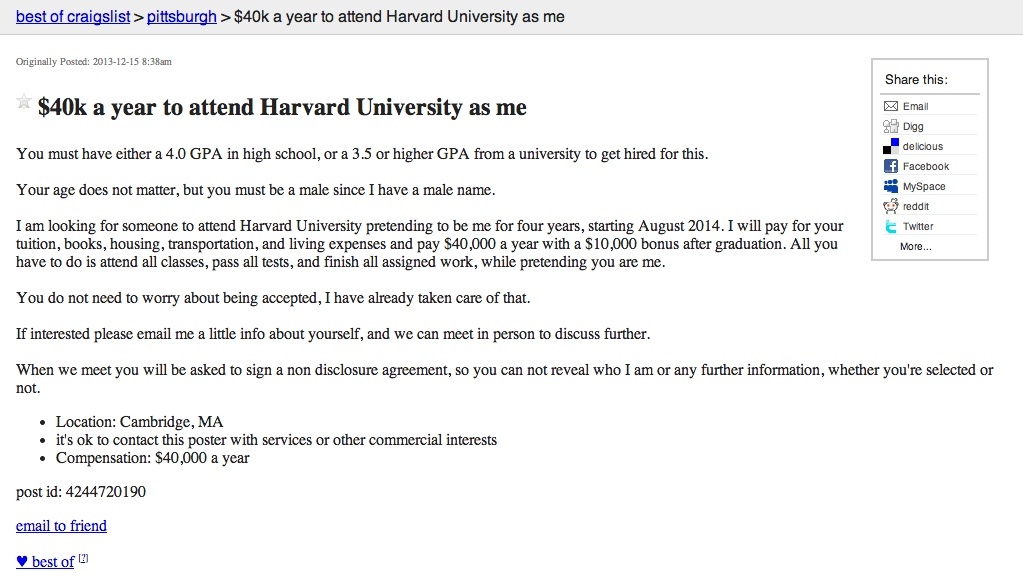The image size is (1023, 586).
Task: Click the Facebook text label in share box
Action: point(925,166)
